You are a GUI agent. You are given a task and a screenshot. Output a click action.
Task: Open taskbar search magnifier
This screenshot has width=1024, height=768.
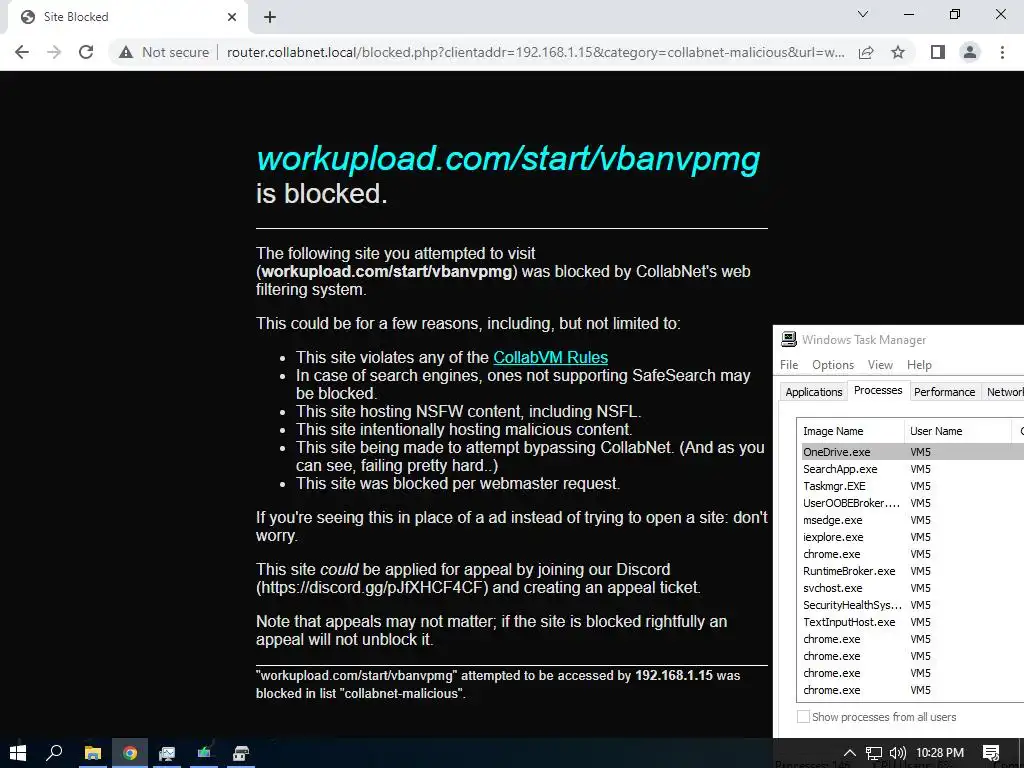(54, 753)
